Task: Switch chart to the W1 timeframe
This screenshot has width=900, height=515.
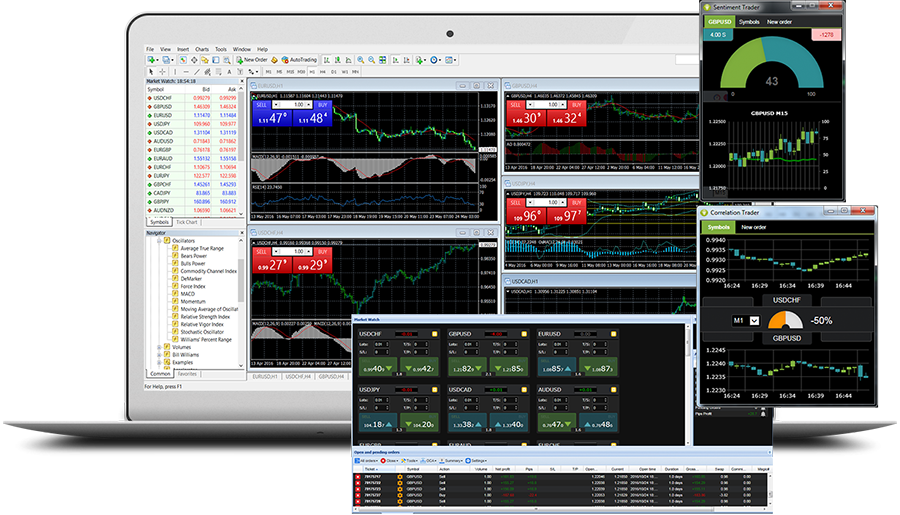Action: click(x=345, y=72)
